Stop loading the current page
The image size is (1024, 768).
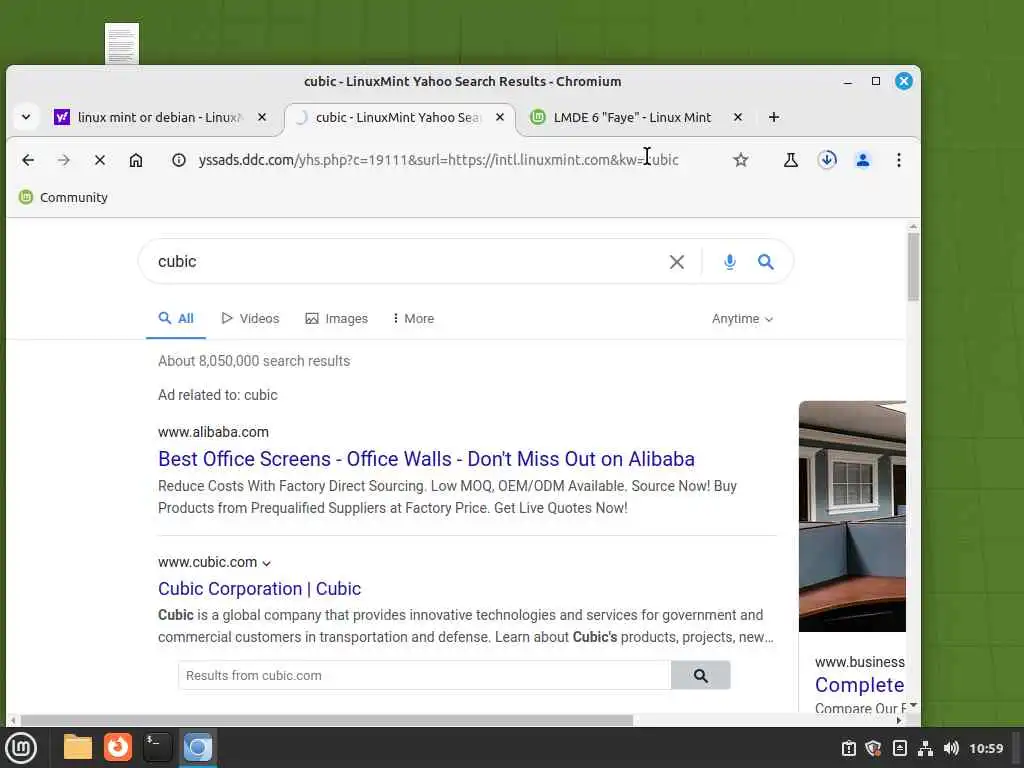tap(100, 160)
